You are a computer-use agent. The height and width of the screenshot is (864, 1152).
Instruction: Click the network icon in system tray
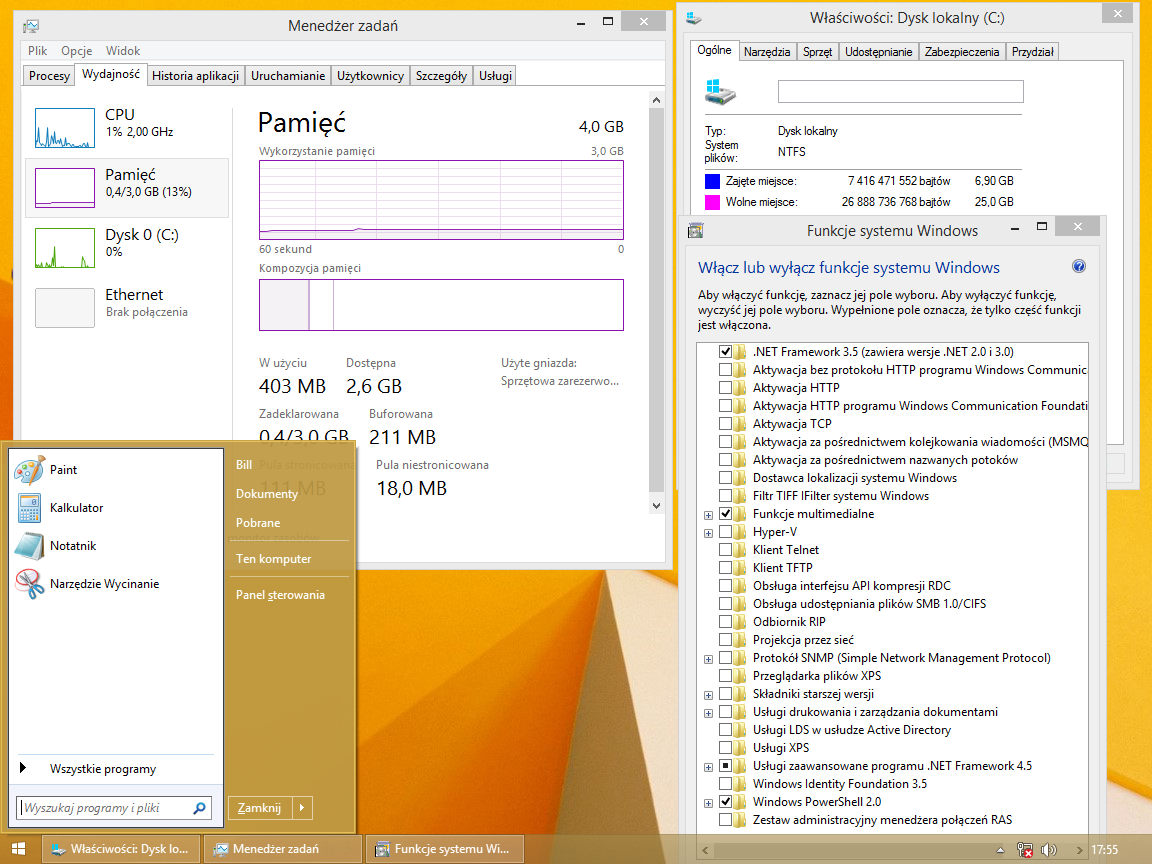pyautogui.click(x=1025, y=849)
